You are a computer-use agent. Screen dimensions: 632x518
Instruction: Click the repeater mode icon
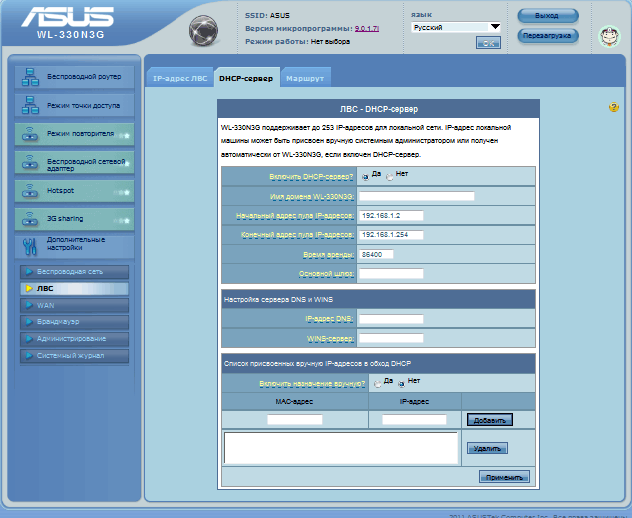(x=29, y=132)
